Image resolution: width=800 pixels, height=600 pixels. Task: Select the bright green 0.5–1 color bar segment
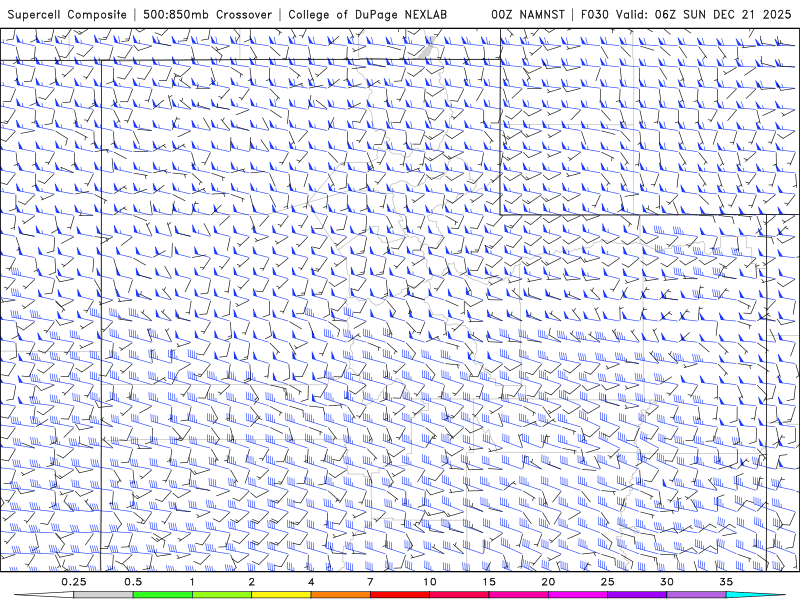click(x=162, y=595)
